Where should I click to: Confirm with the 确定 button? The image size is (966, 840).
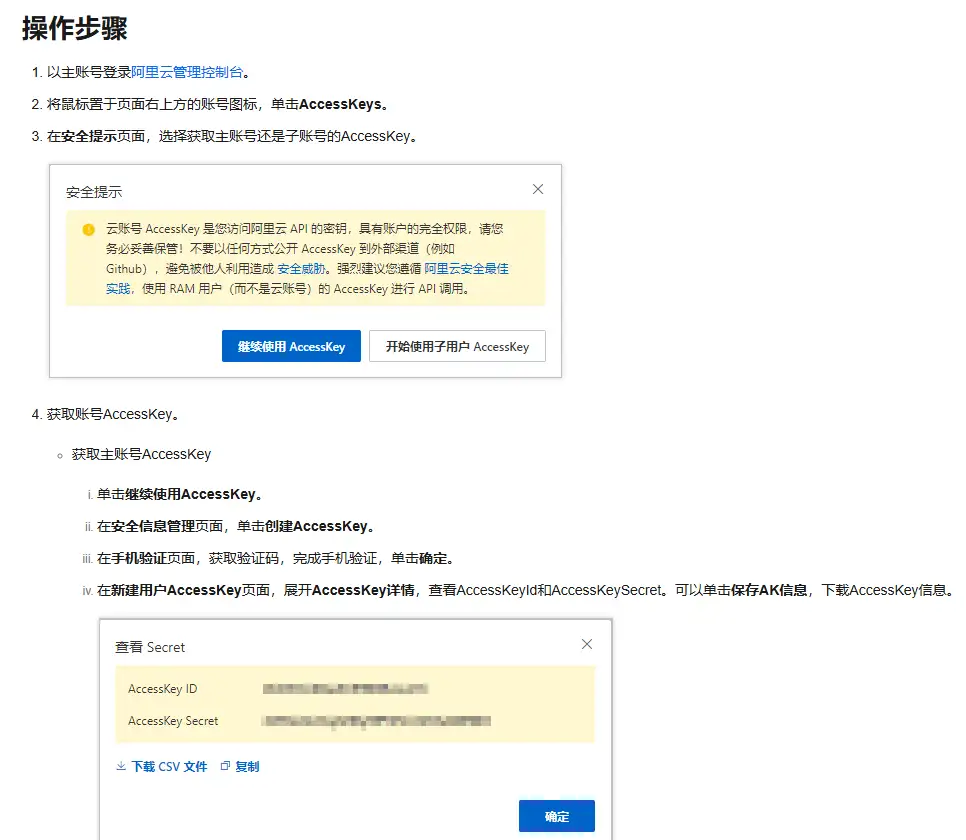tap(556, 815)
